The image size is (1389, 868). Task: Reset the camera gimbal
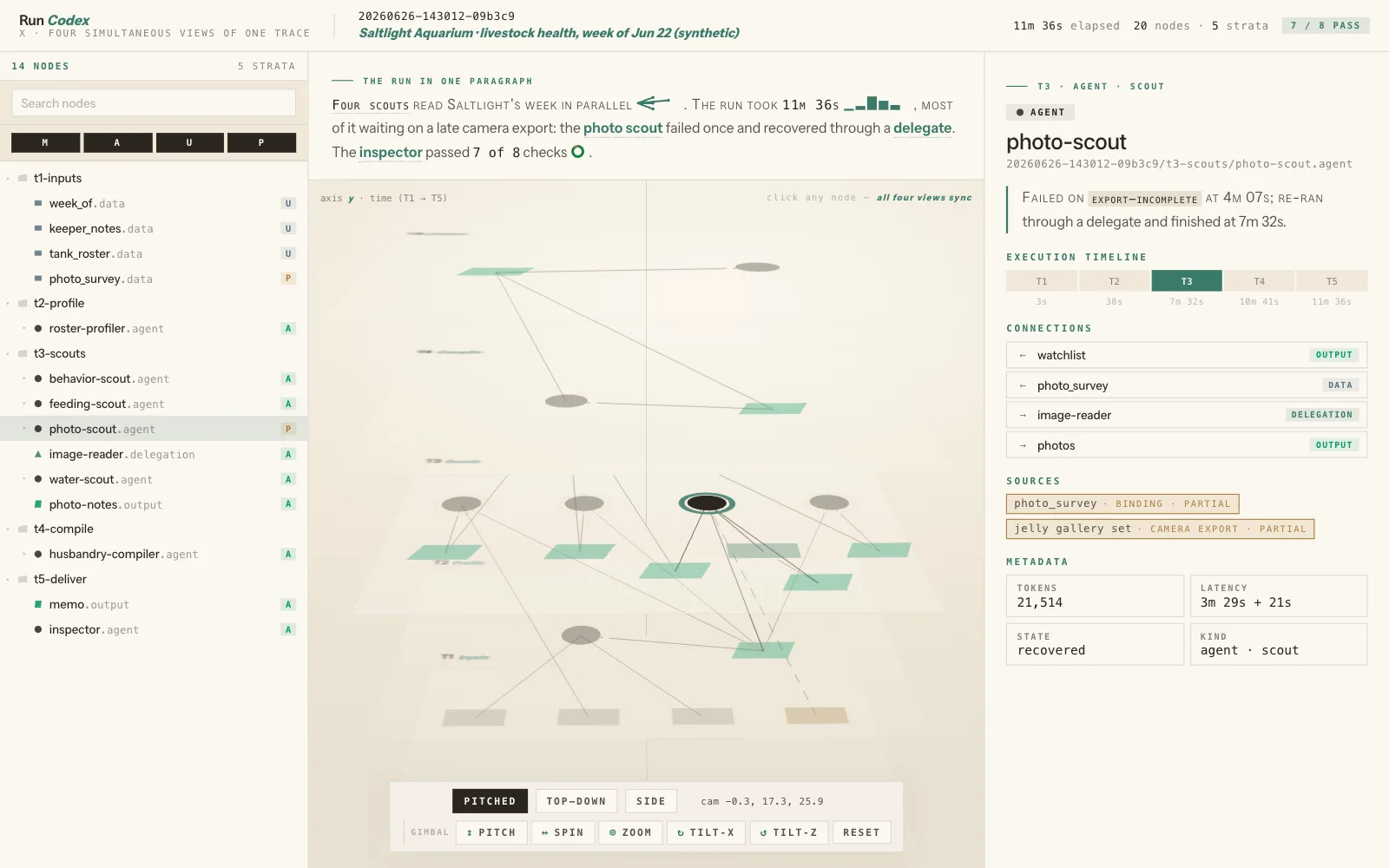[x=861, y=832]
